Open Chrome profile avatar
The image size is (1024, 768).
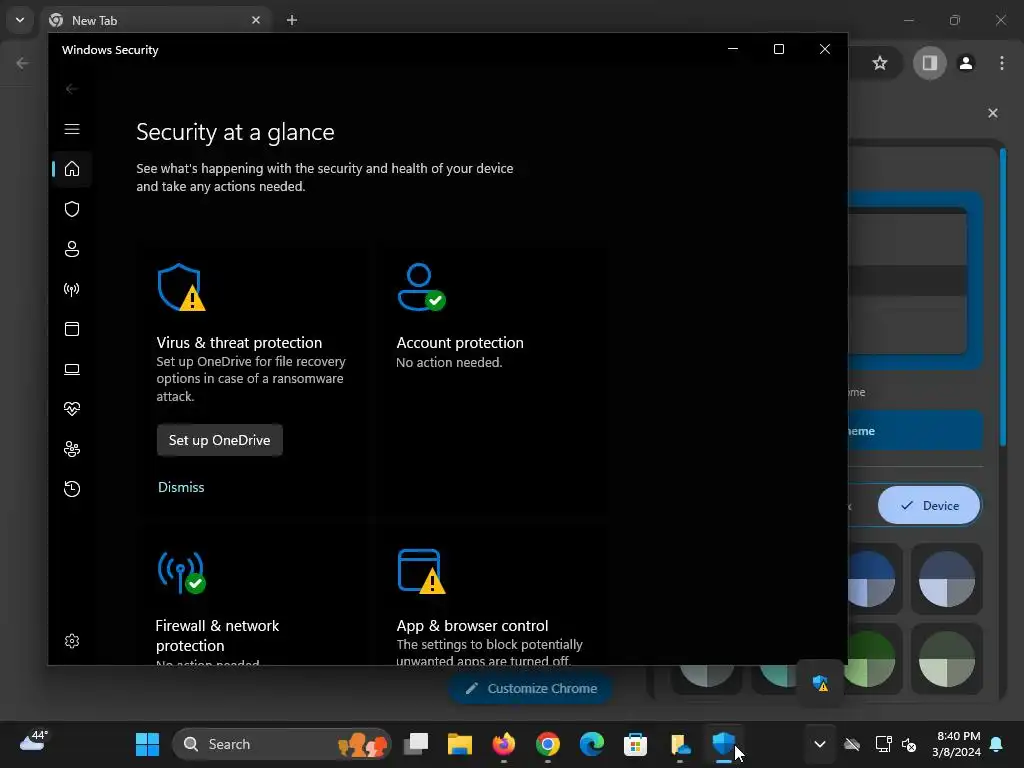coord(966,63)
